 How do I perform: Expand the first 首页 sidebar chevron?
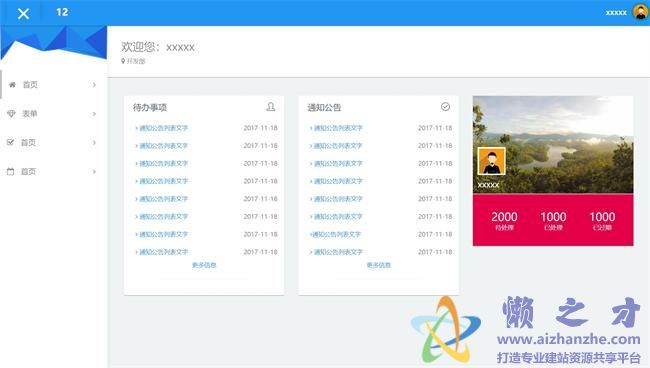(x=94, y=85)
